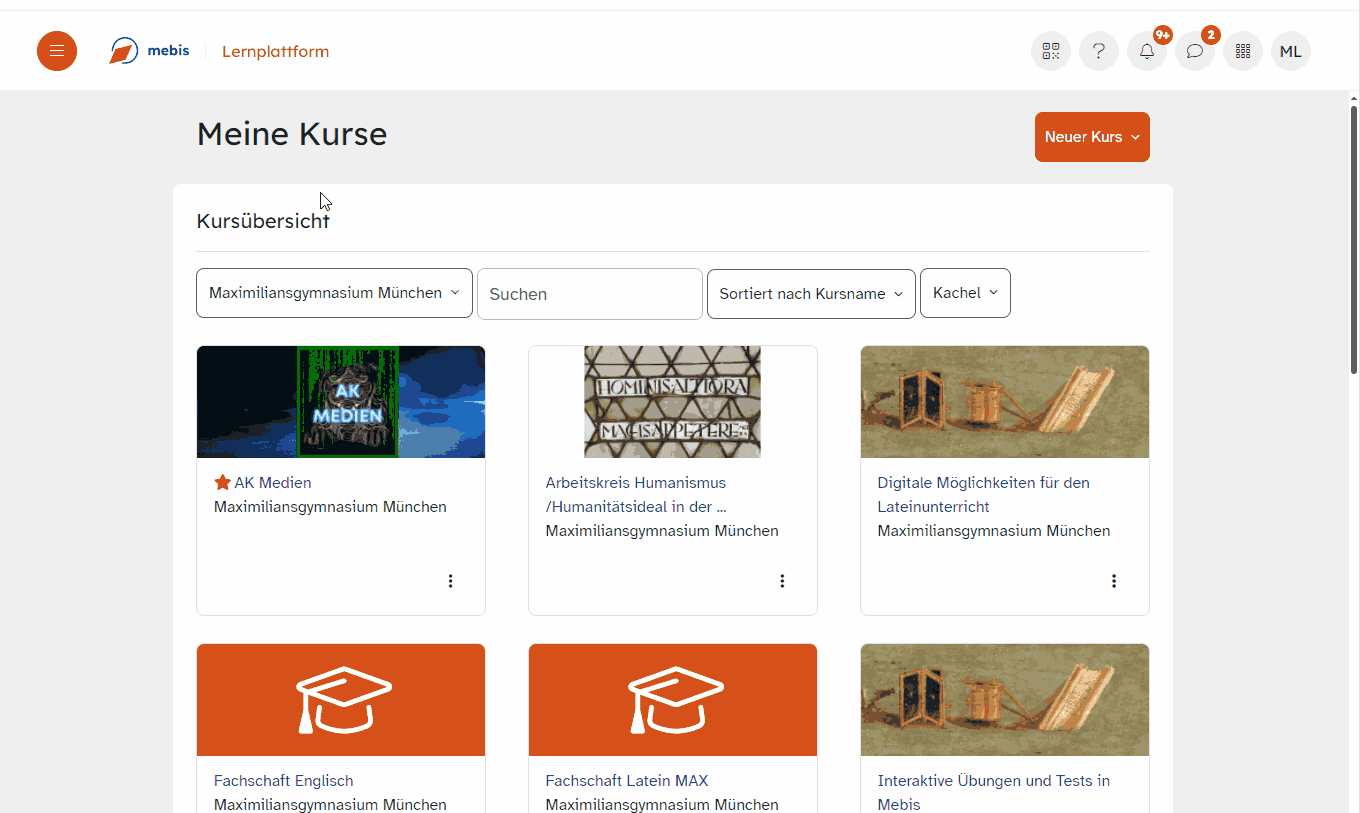Show notifications via the bell icon
Image resolution: width=1360 pixels, height=813 pixels.
pyautogui.click(x=1147, y=51)
